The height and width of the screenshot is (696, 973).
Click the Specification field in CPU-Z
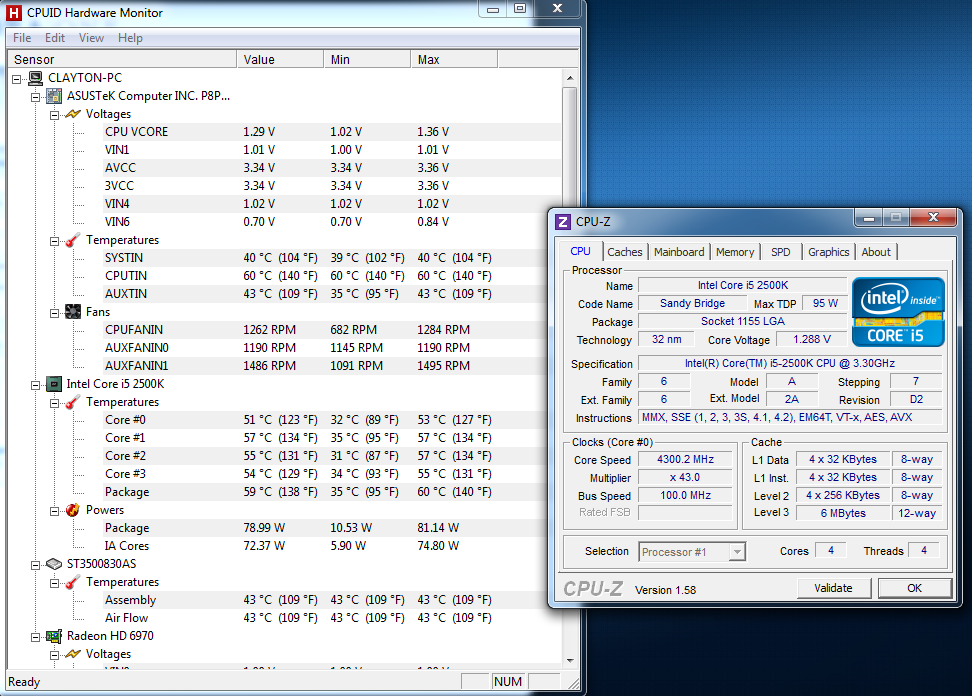tap(790, 364)
